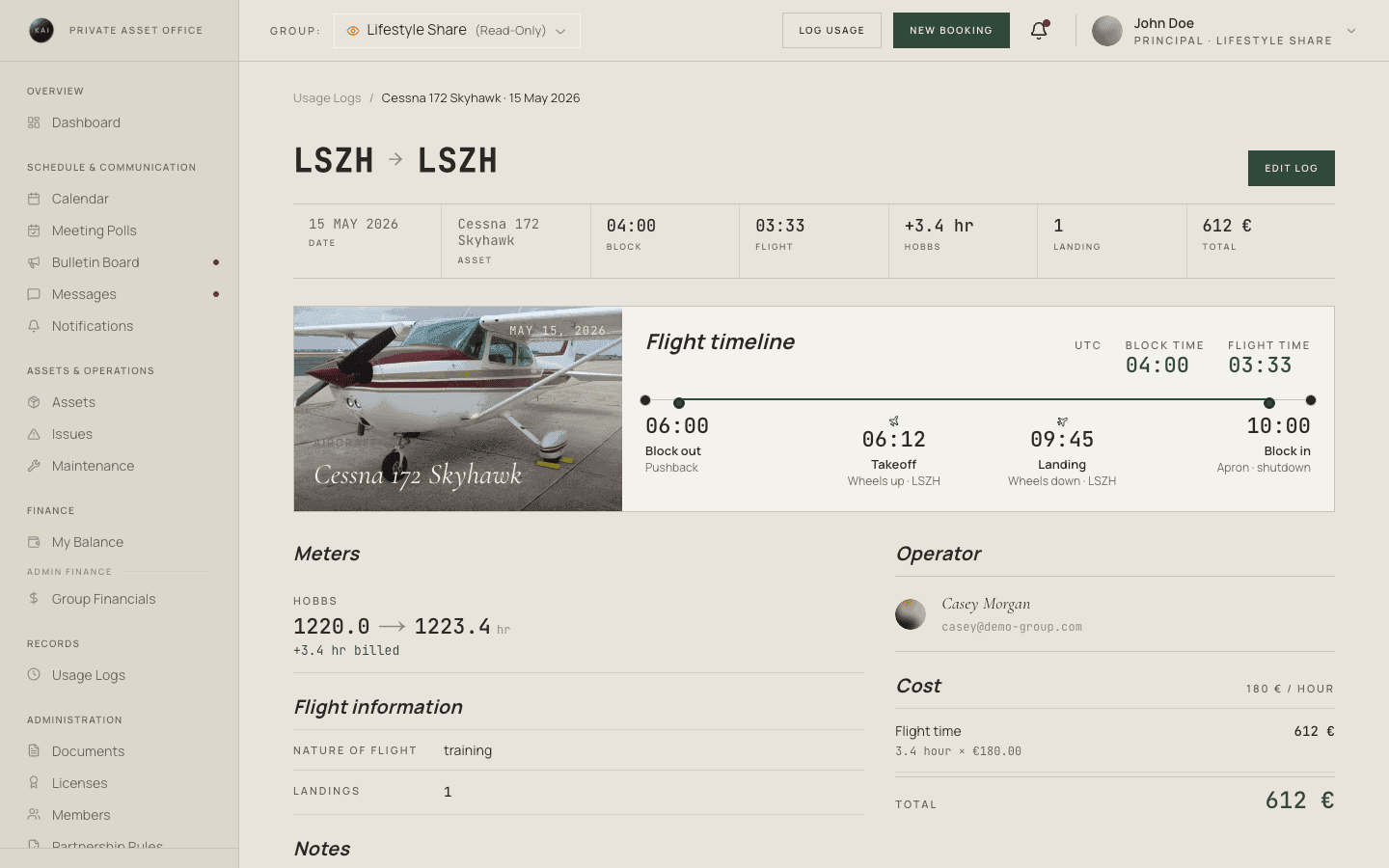Image resolution: width=1389 pixels, height=868 pixels.
Task: Click the Dashboard icon in sidebar
Action: click(x=34, y=122)
